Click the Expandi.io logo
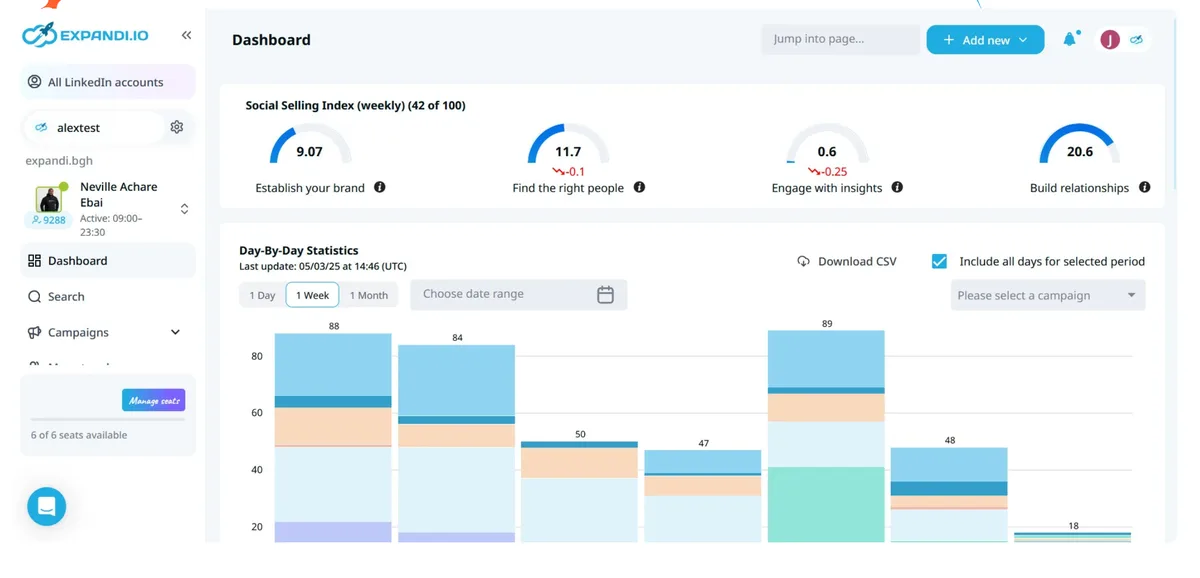Screen dimensions: 1200x578 pos(85,35)
